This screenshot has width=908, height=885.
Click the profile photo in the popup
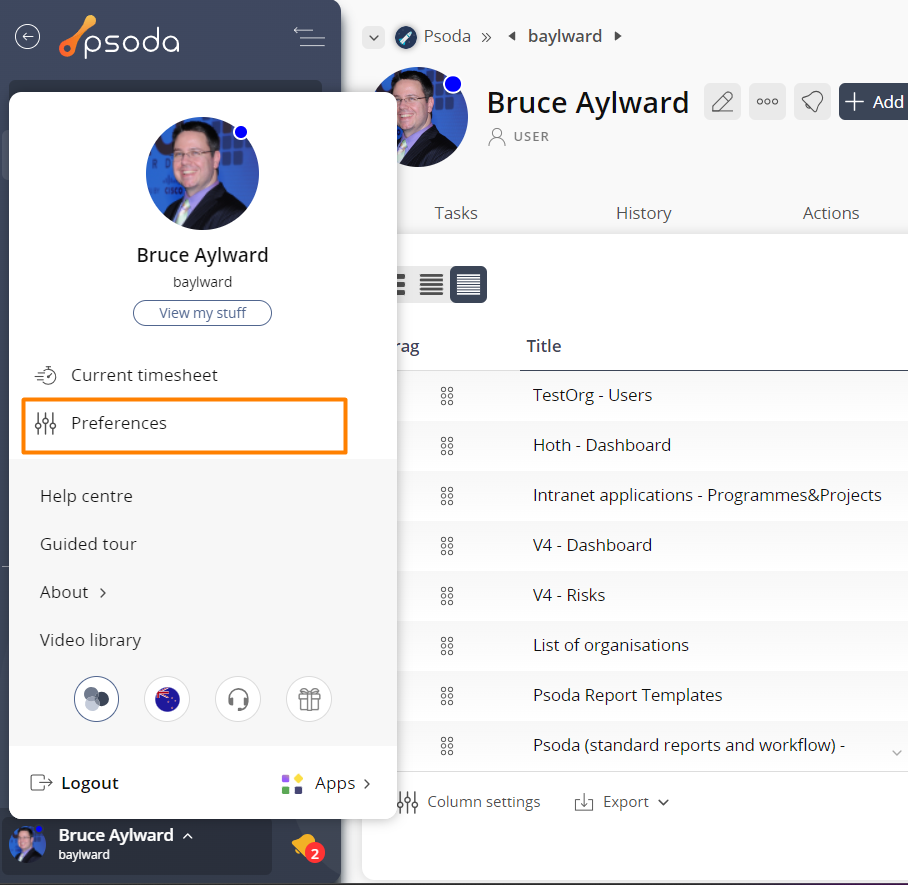[202, 174]
